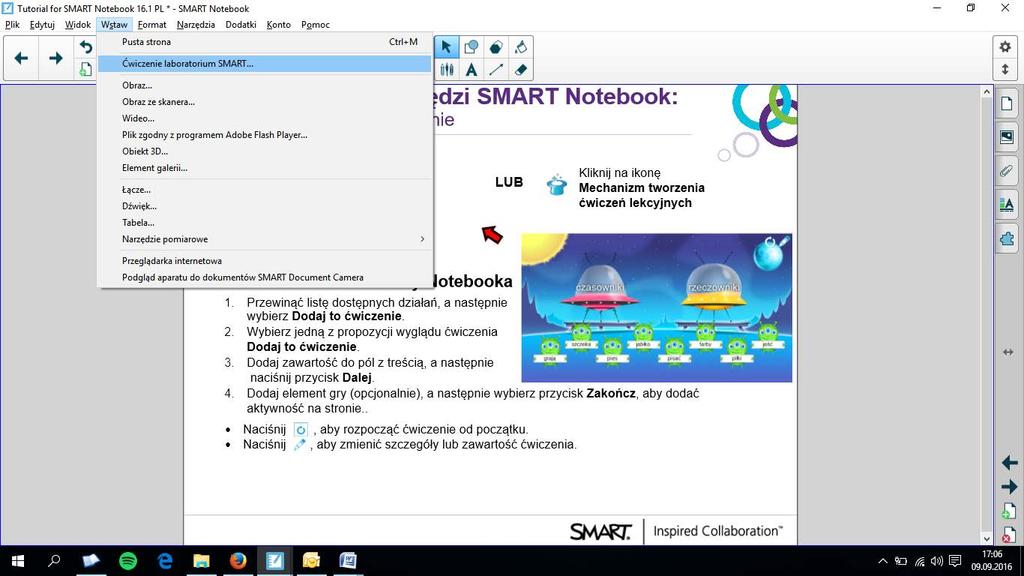Select Plik zgodny z programem Adobe Flash Player
The image size is (1024, 576).
pos(264,135)
